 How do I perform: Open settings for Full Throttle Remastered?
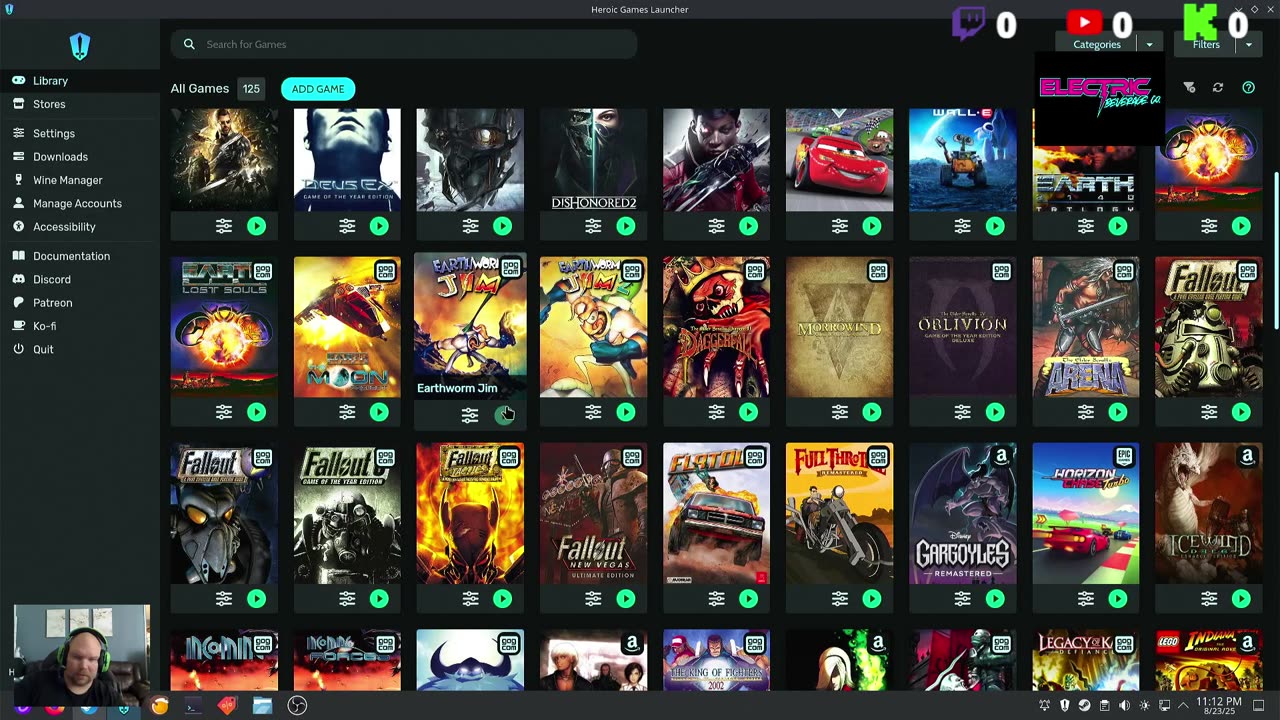click(839, 599)
